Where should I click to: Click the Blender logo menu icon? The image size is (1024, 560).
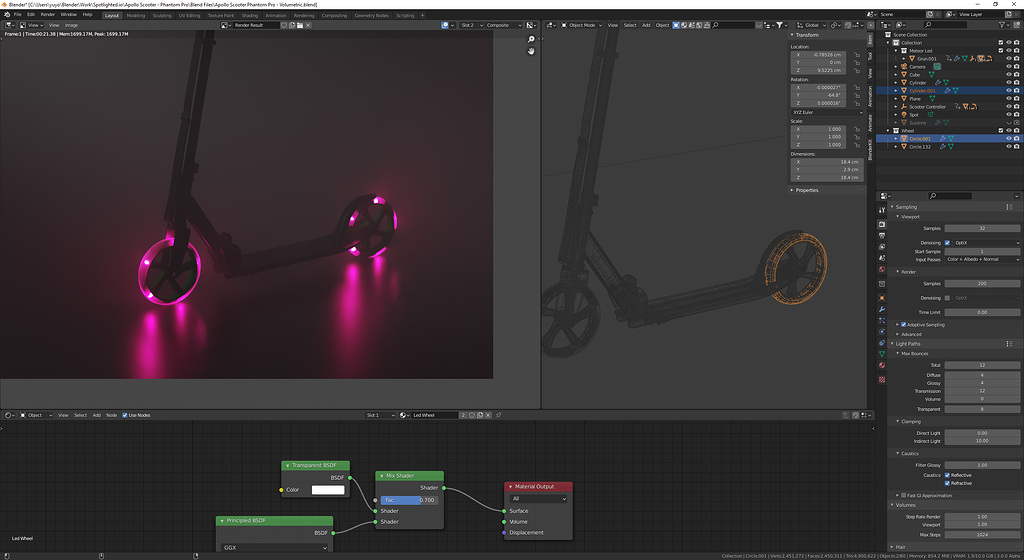pos(7,14)
